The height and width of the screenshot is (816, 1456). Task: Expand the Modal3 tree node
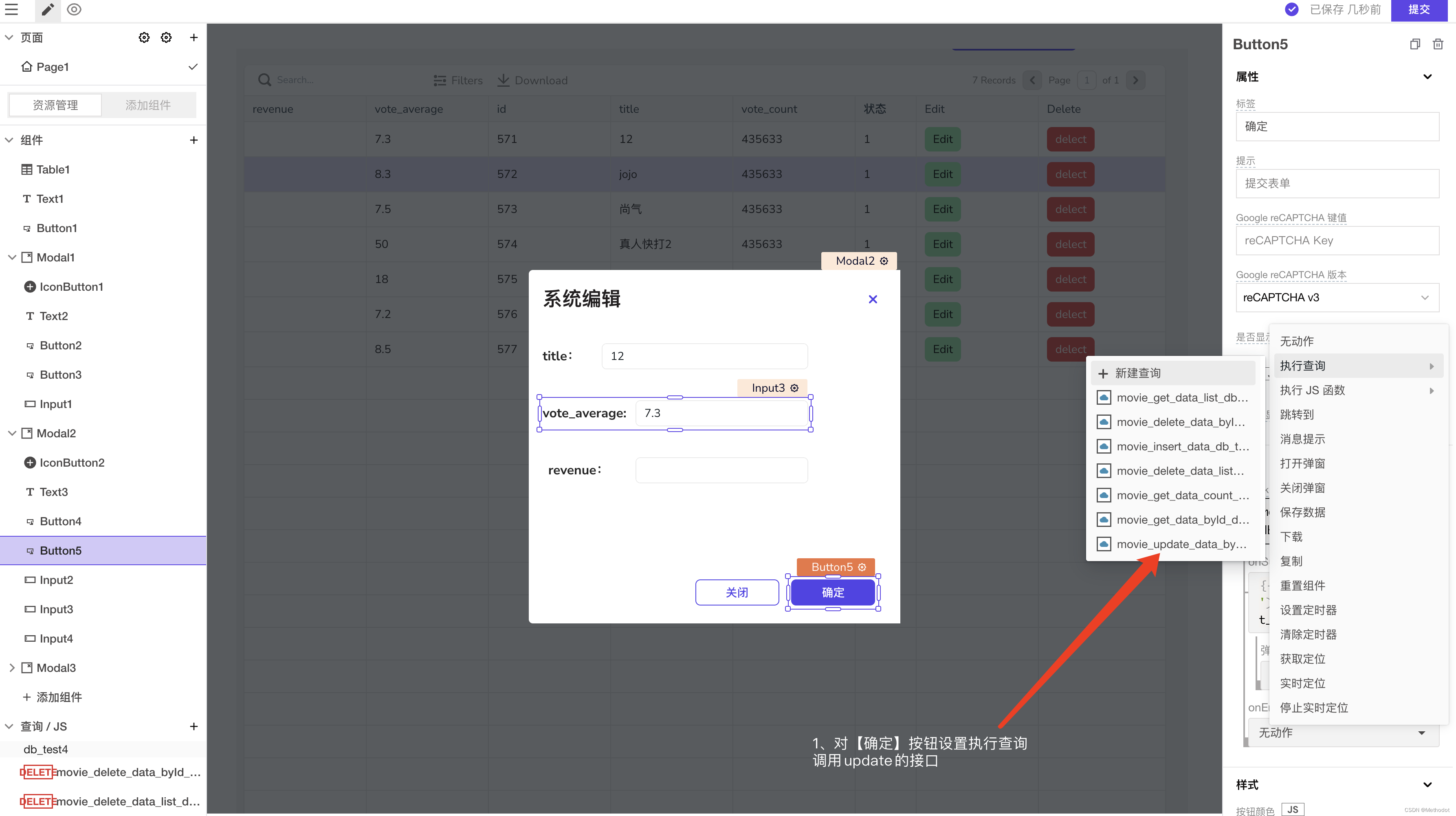[x=12, y=668]
